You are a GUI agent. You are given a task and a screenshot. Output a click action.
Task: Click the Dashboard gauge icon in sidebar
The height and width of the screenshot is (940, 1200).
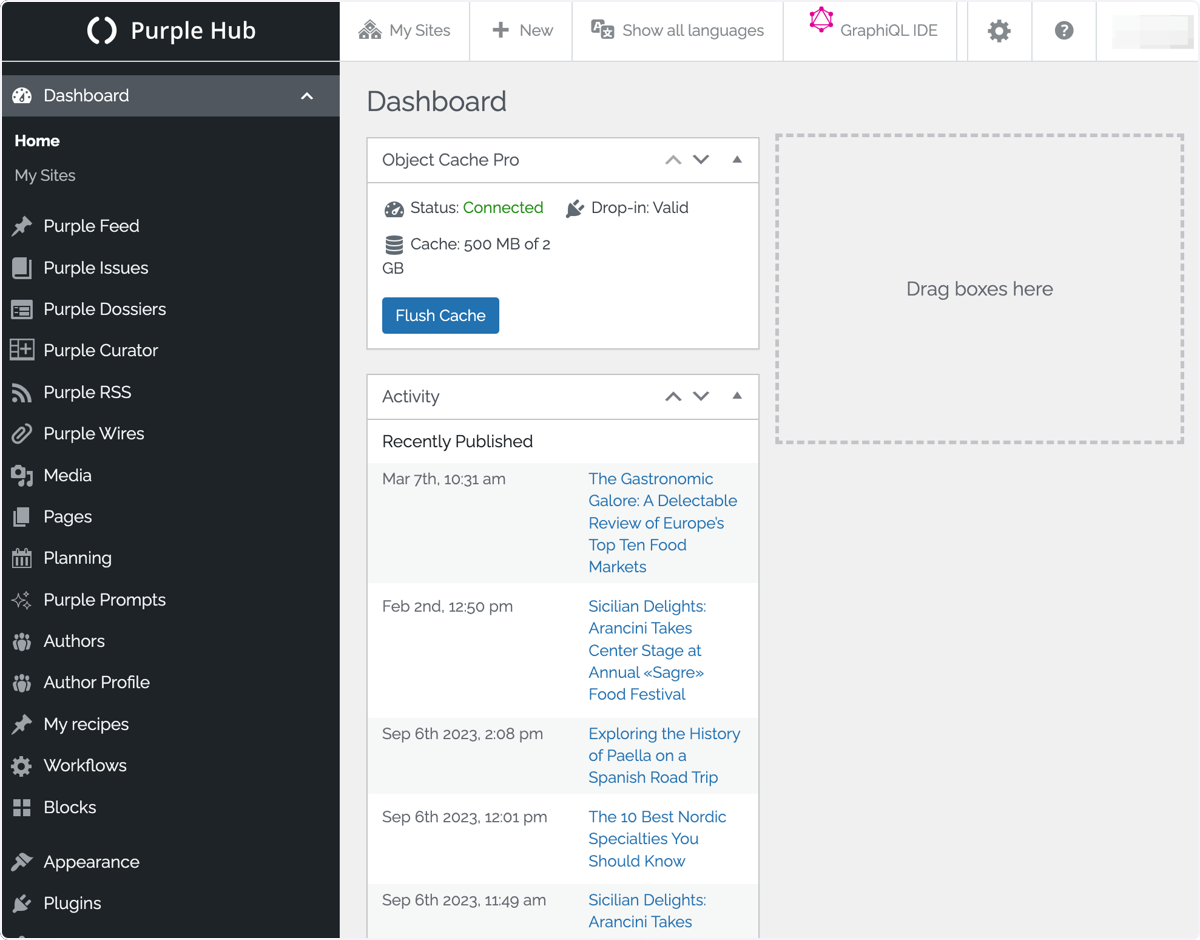click(22, 96)
